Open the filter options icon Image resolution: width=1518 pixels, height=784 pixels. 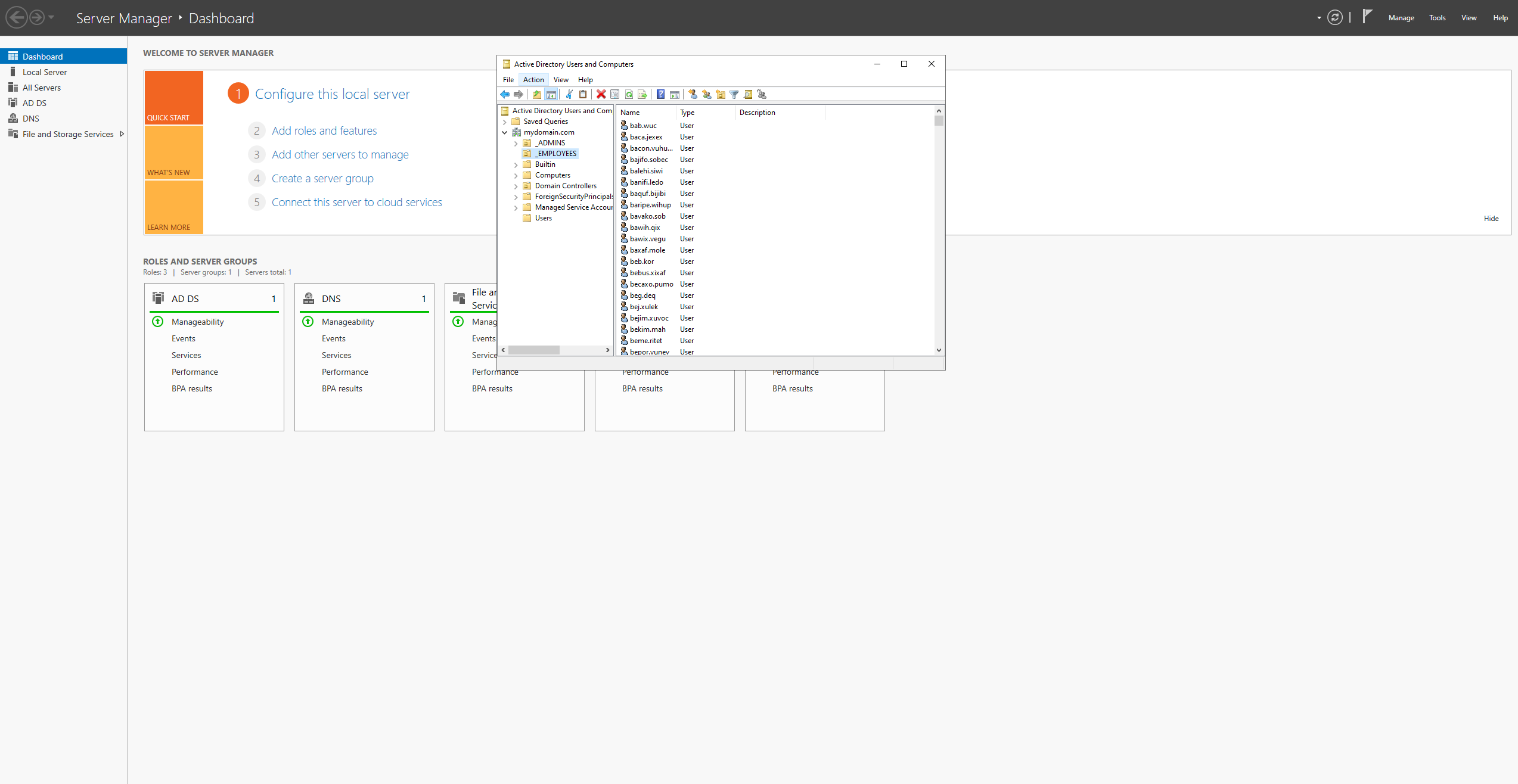pyautogui.click(x=734, y=94)
